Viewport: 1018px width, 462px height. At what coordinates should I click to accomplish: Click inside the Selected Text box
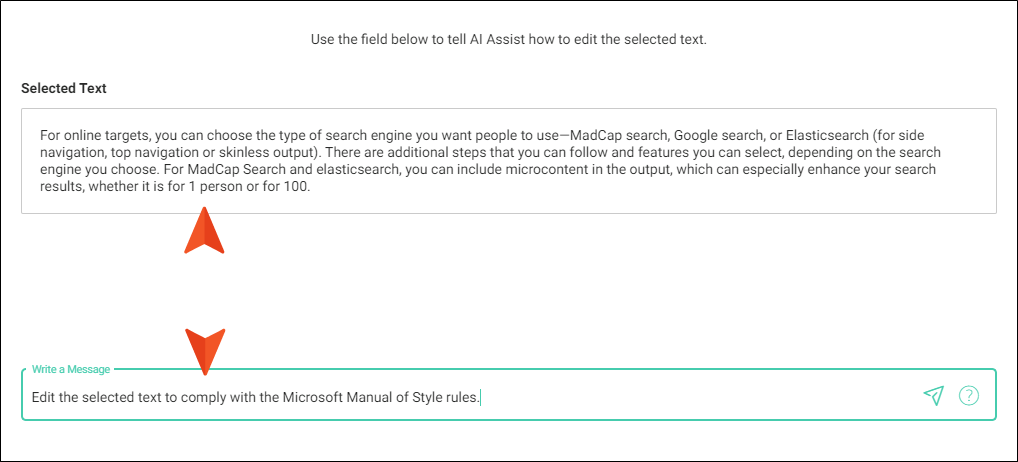tap(508, 161)
